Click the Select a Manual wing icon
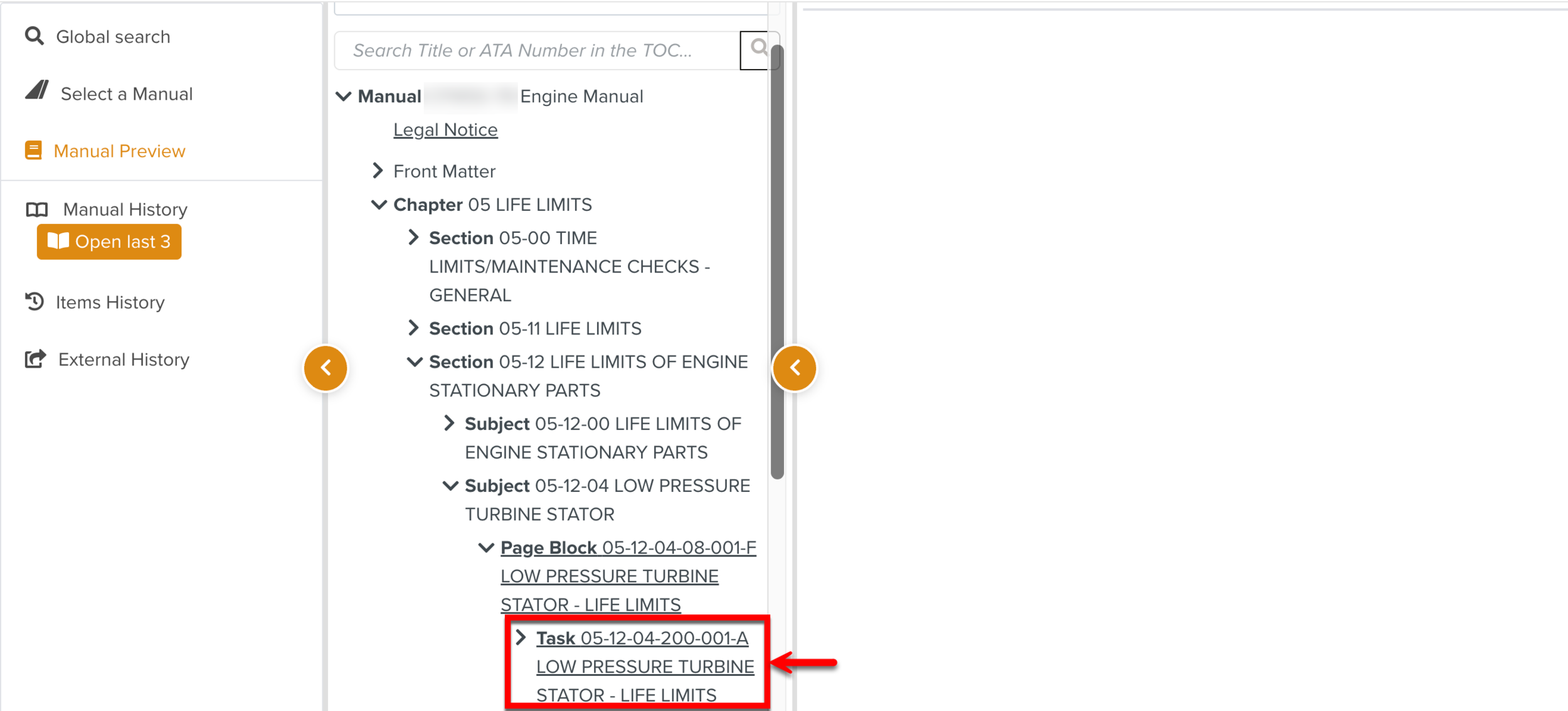The image size is (1568, 711). [36, 90]
